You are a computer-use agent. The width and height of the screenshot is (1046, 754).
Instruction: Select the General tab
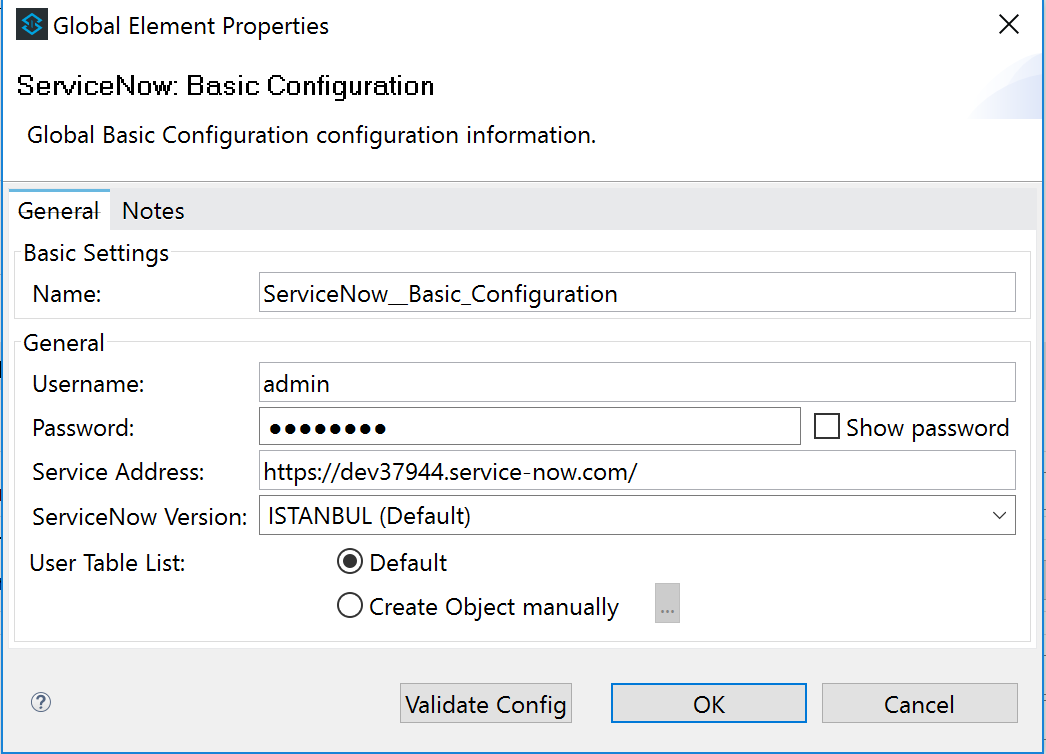coord(59,211)
